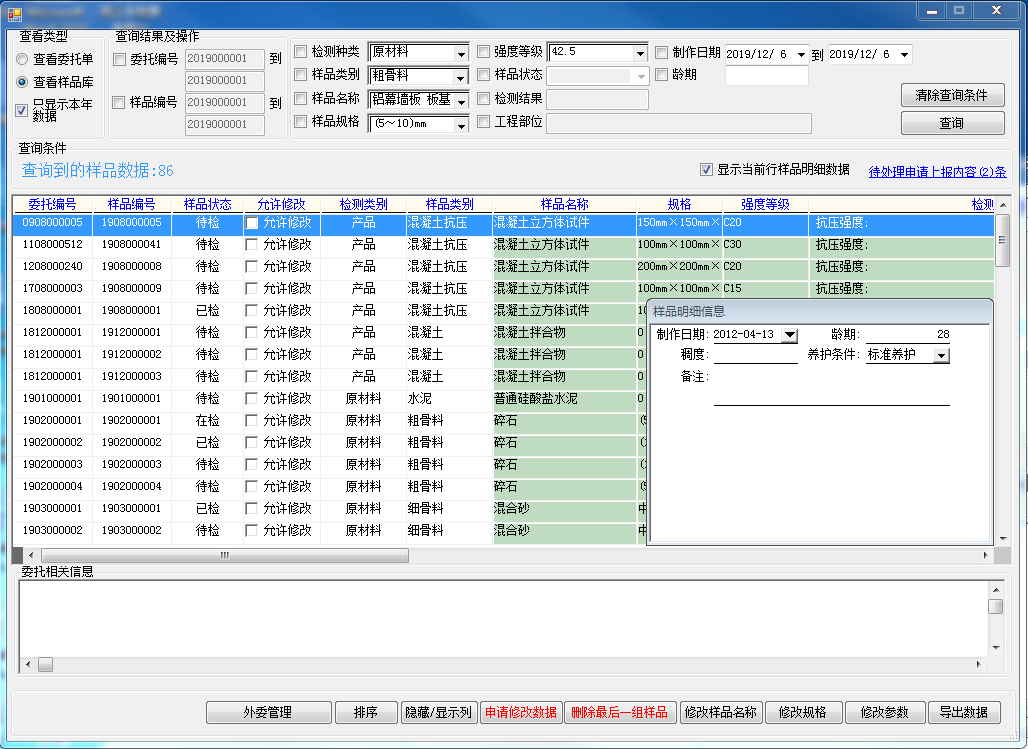The image size is (1028, 749).
Task: Open the 待处理申请上报内容 link
Action: click(x=937, y=171)
